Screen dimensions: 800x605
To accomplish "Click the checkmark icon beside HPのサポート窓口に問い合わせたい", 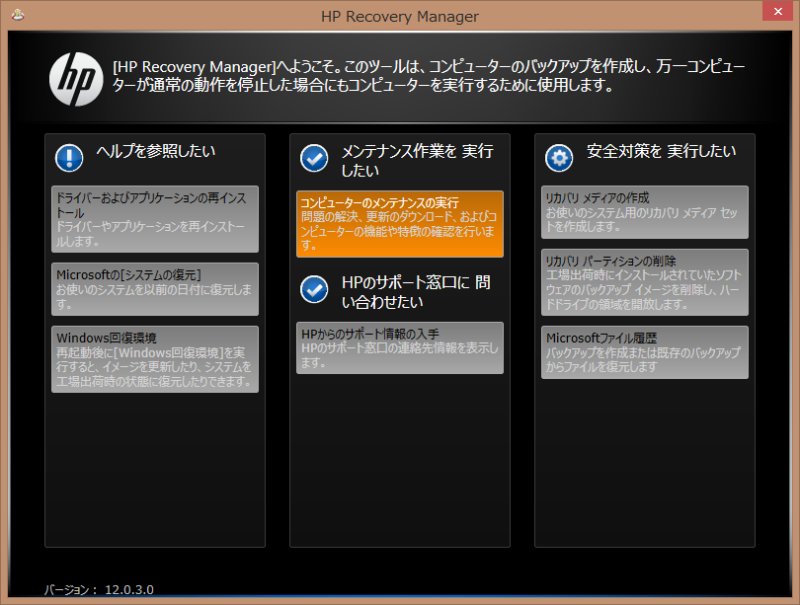I will point(314,289).
